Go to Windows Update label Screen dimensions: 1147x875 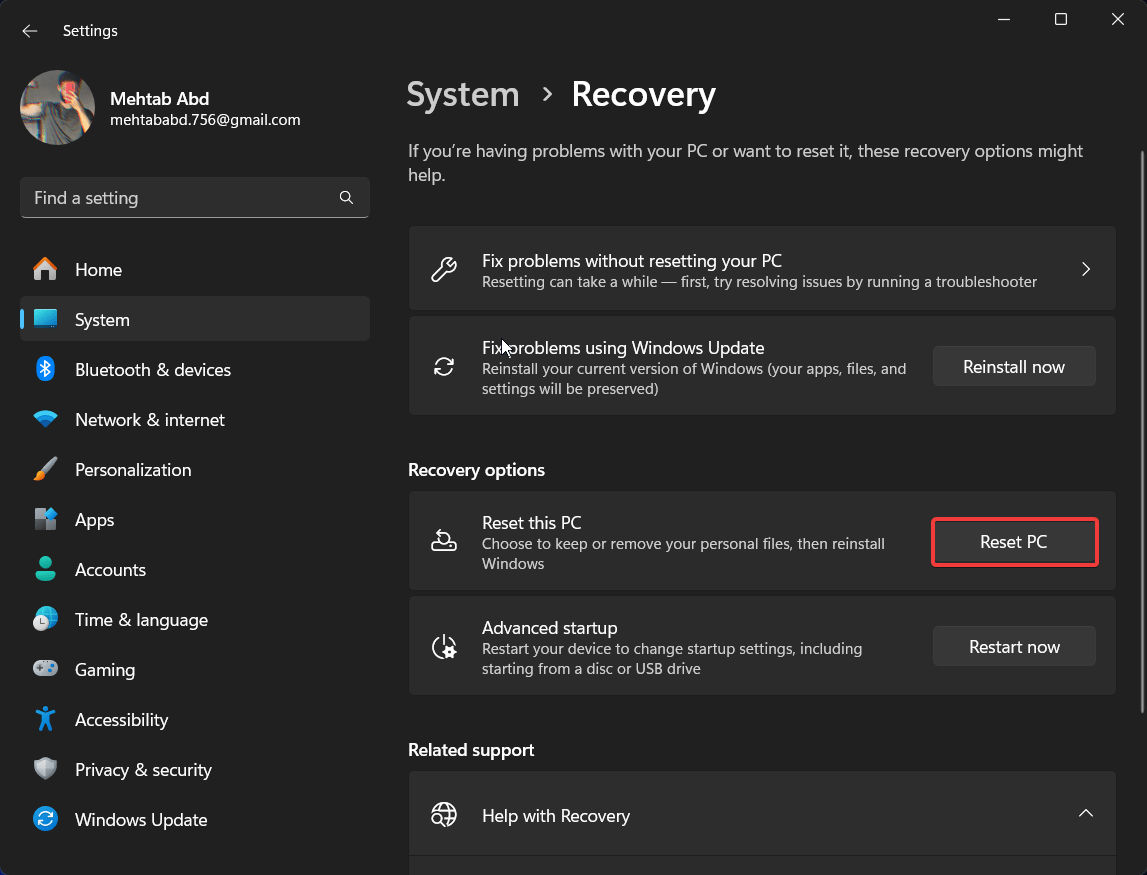(x=141, y=820)
